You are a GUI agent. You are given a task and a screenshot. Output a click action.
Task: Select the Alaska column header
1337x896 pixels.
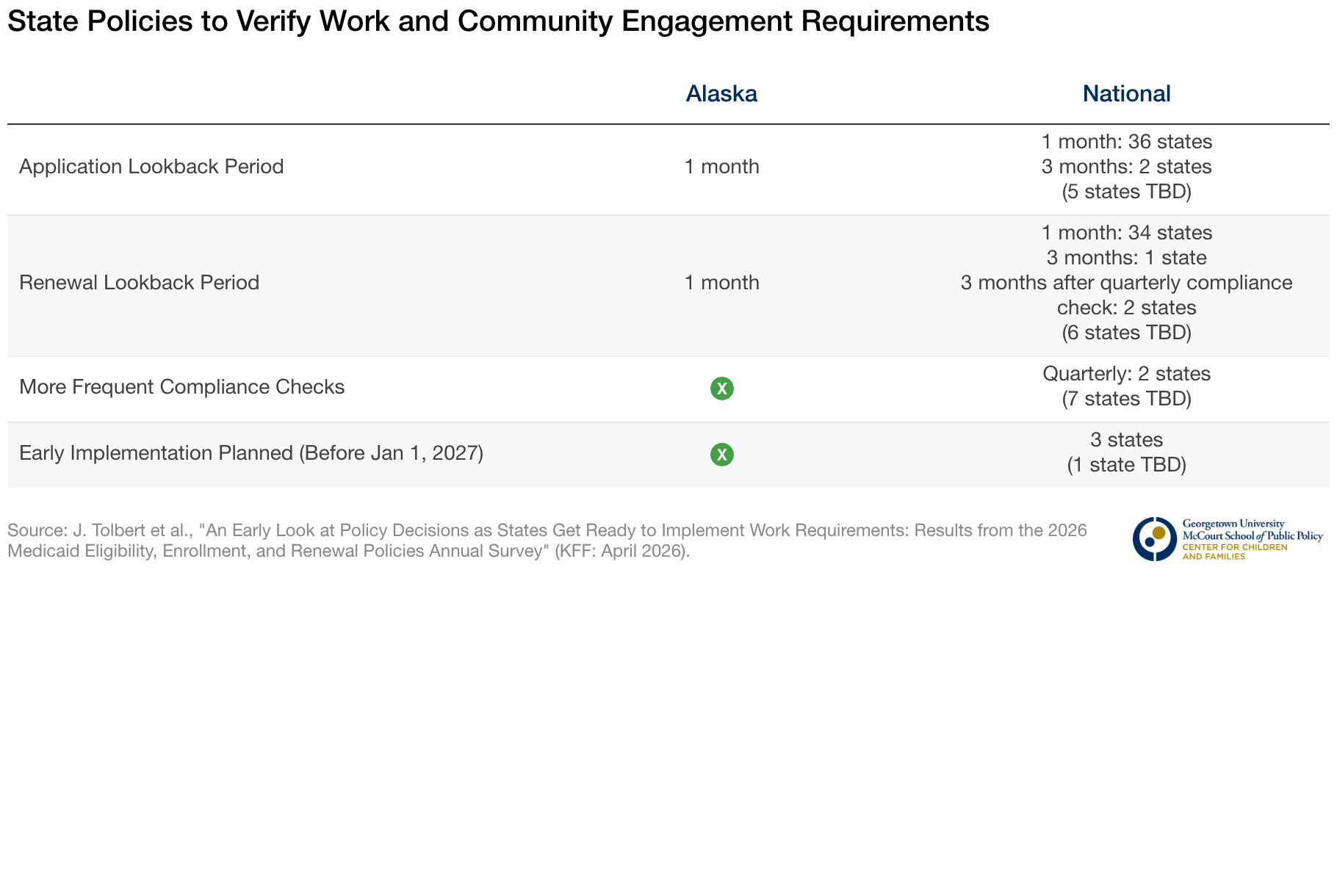[721, 94]
